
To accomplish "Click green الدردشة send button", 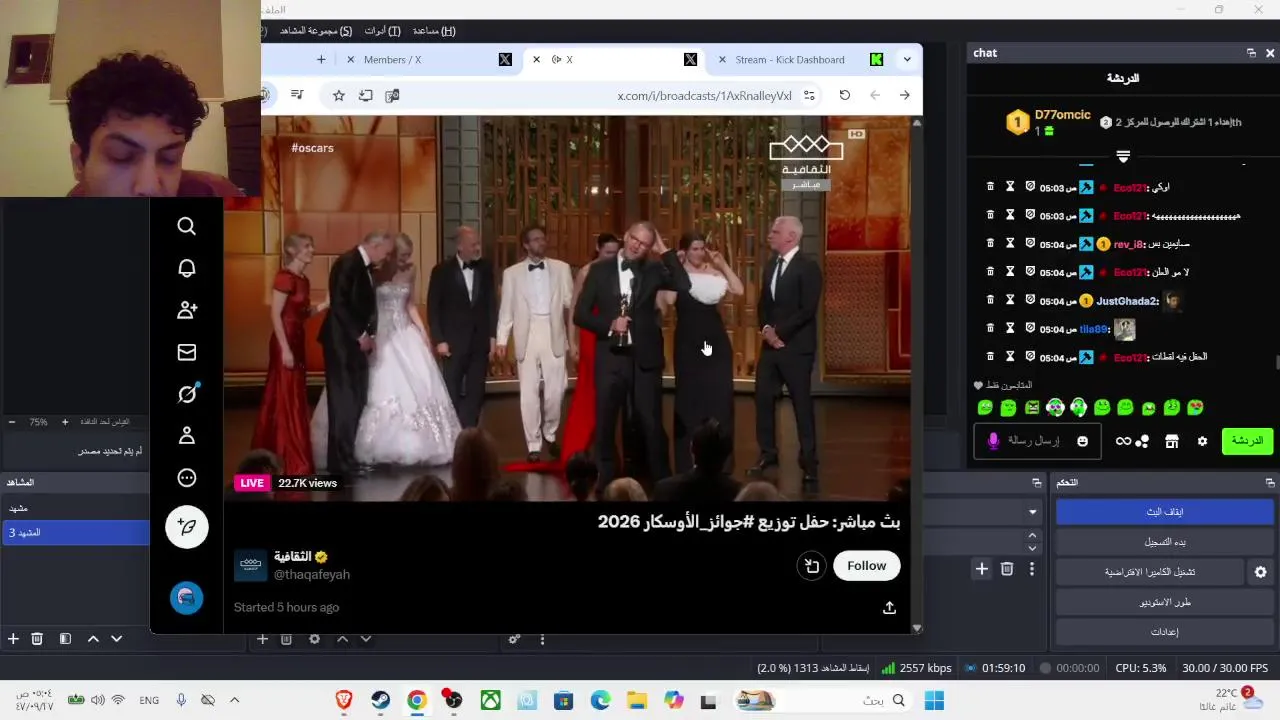I will 1247,441.
